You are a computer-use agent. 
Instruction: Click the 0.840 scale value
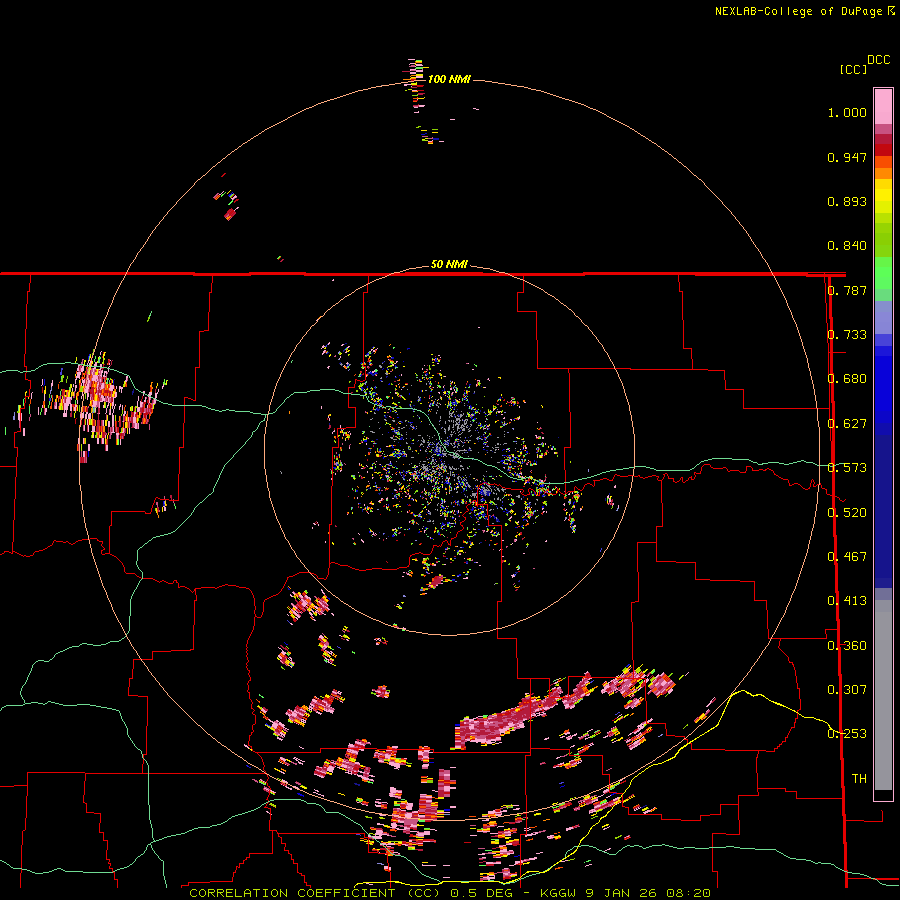point(847,246)
